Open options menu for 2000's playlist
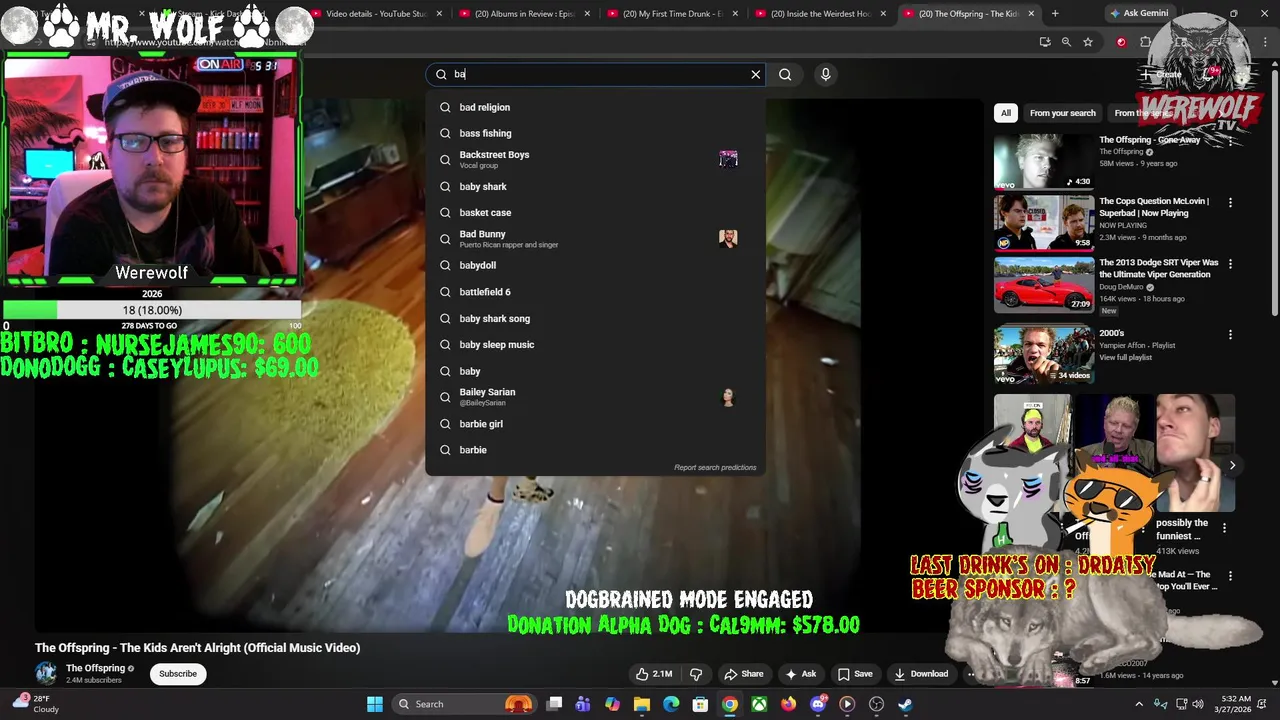This screenshot has height=720, width=1280. click(x=1230, y=334)
